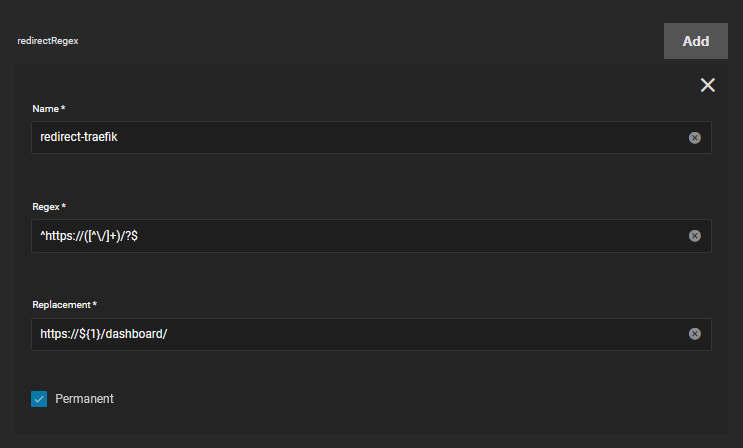Click the Add button for redirectRegex
The width and height of the screenshot is (743, 448).
pyautogui.click(x=695, y=41)
